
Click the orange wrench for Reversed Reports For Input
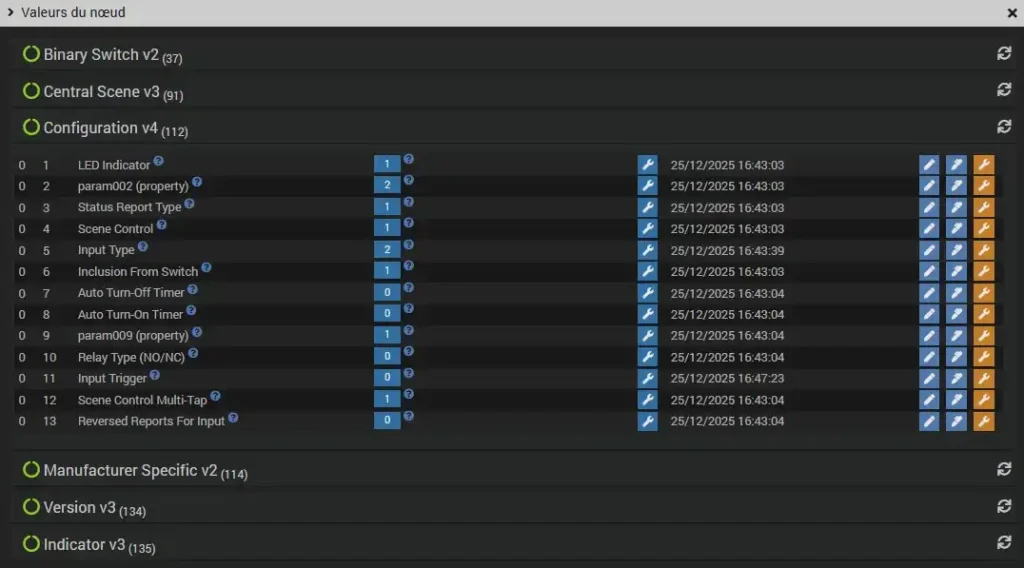983,421
